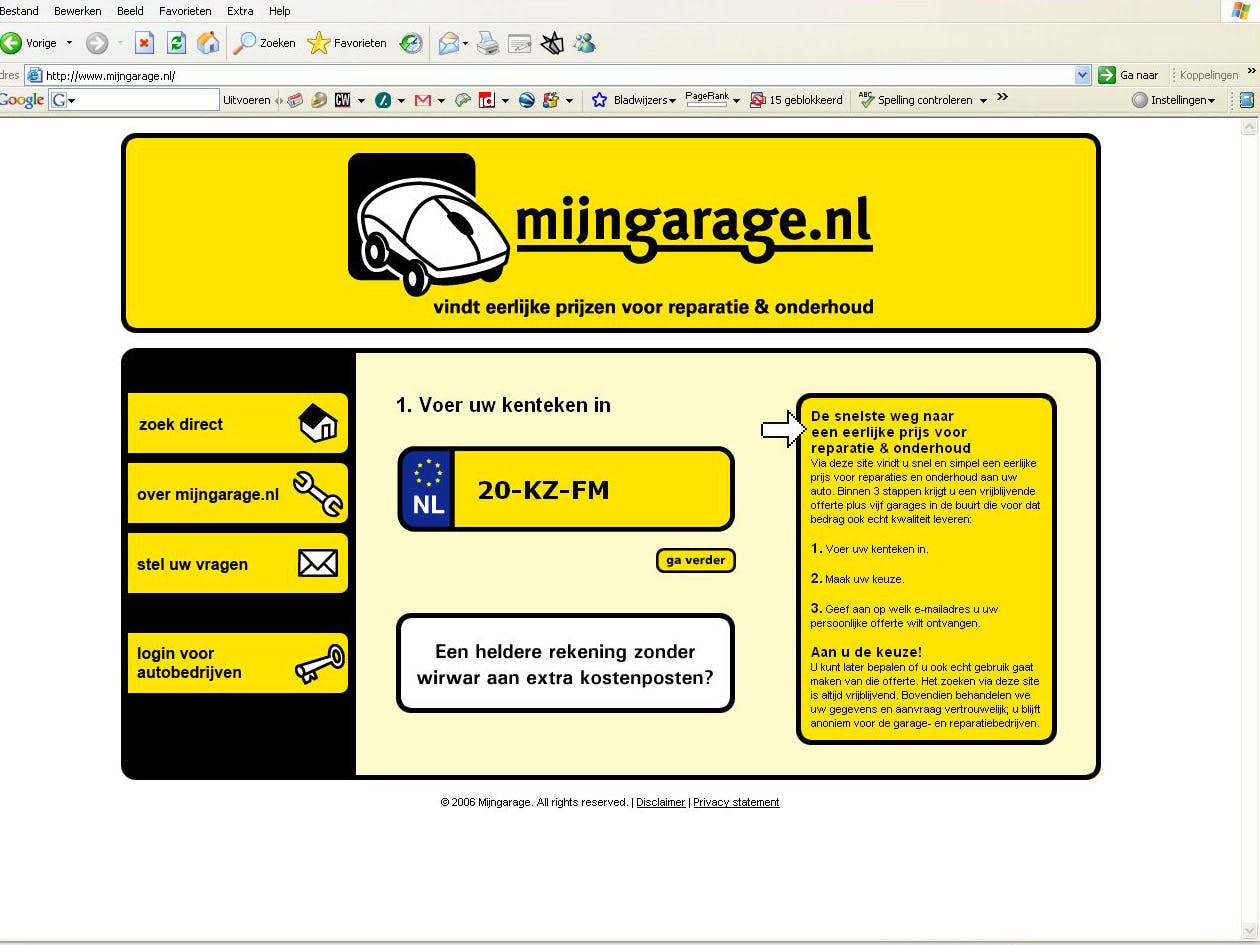1260x945 pixels.
Task: Open the Extra menu
Action: [x=240, y=11]
